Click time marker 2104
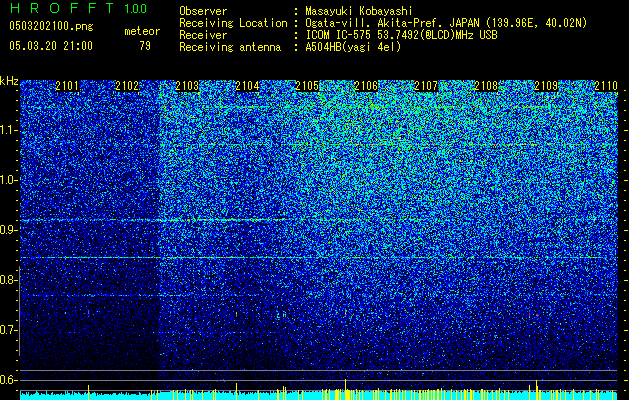Image resolution: width=629 pixels, height=400 pixels. coord(247,85)
